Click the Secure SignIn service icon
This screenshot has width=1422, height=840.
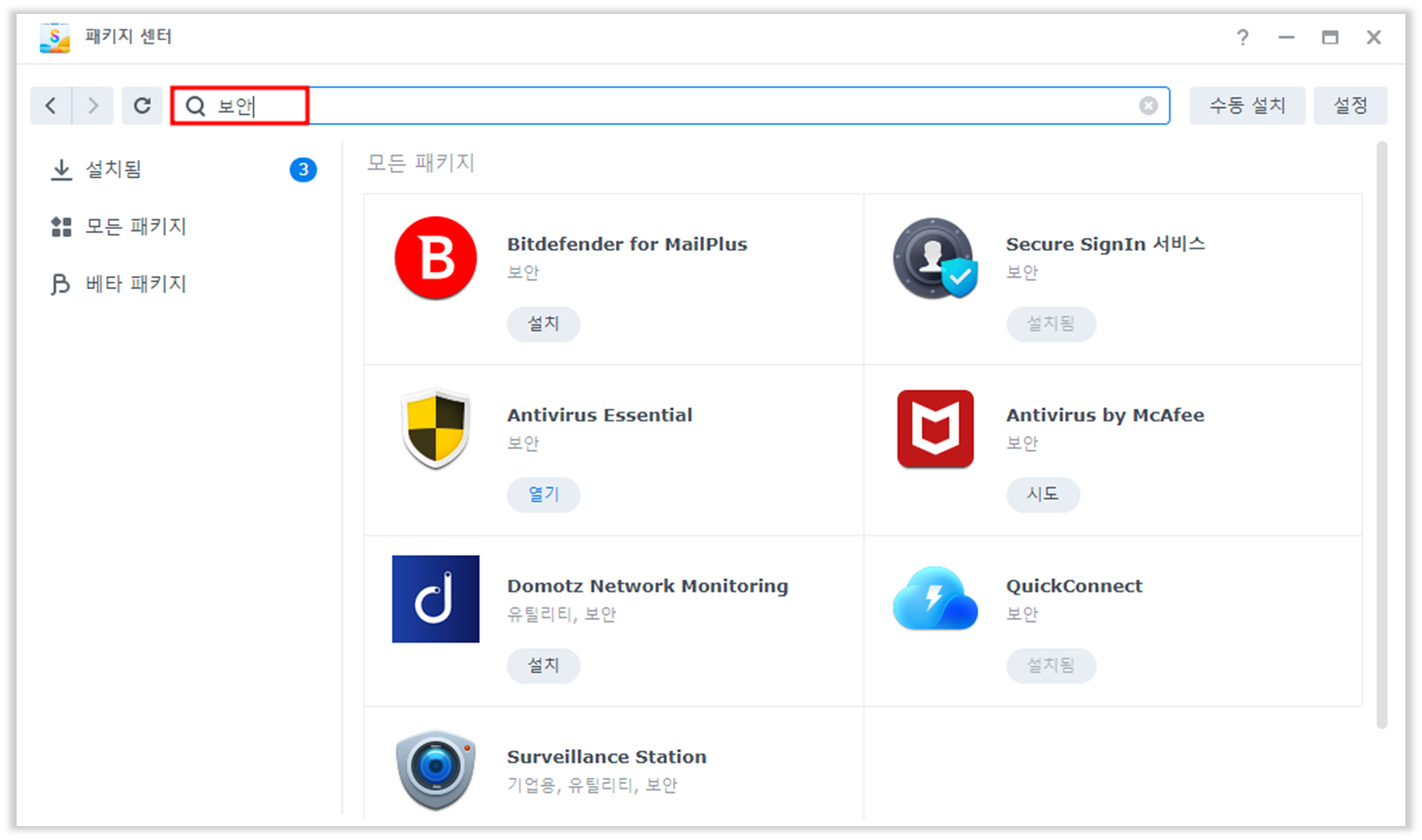click(x=935, y=258)
